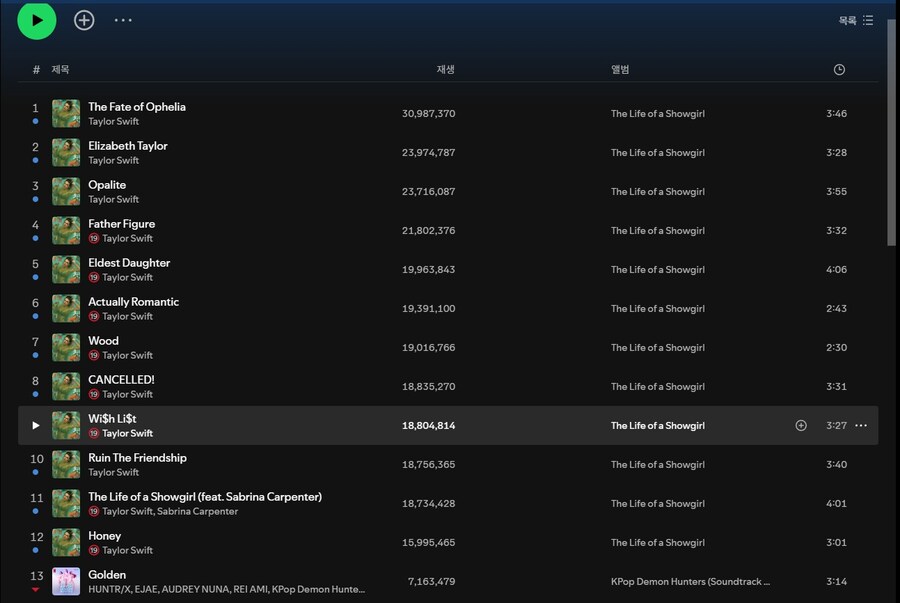Play Wi$h Li$t with the row play icon
The height and width of the screenshot is (603, 900).
36,425
